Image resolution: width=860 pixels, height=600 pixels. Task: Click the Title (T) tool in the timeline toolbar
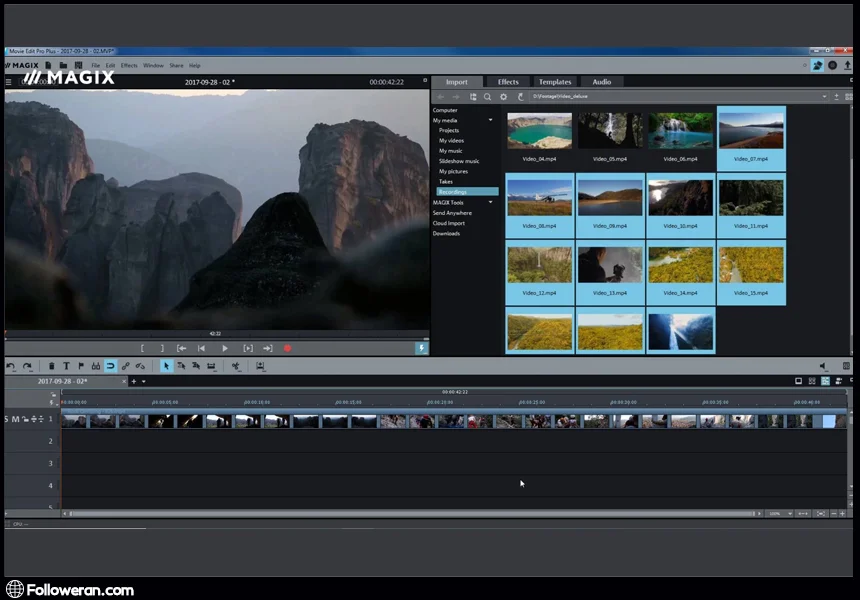pos(66,366)
